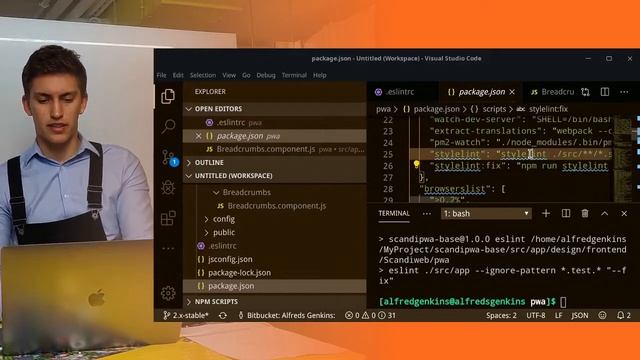
Task: Expand the NPM Scripts section
Action: click(x=274, y=302)
